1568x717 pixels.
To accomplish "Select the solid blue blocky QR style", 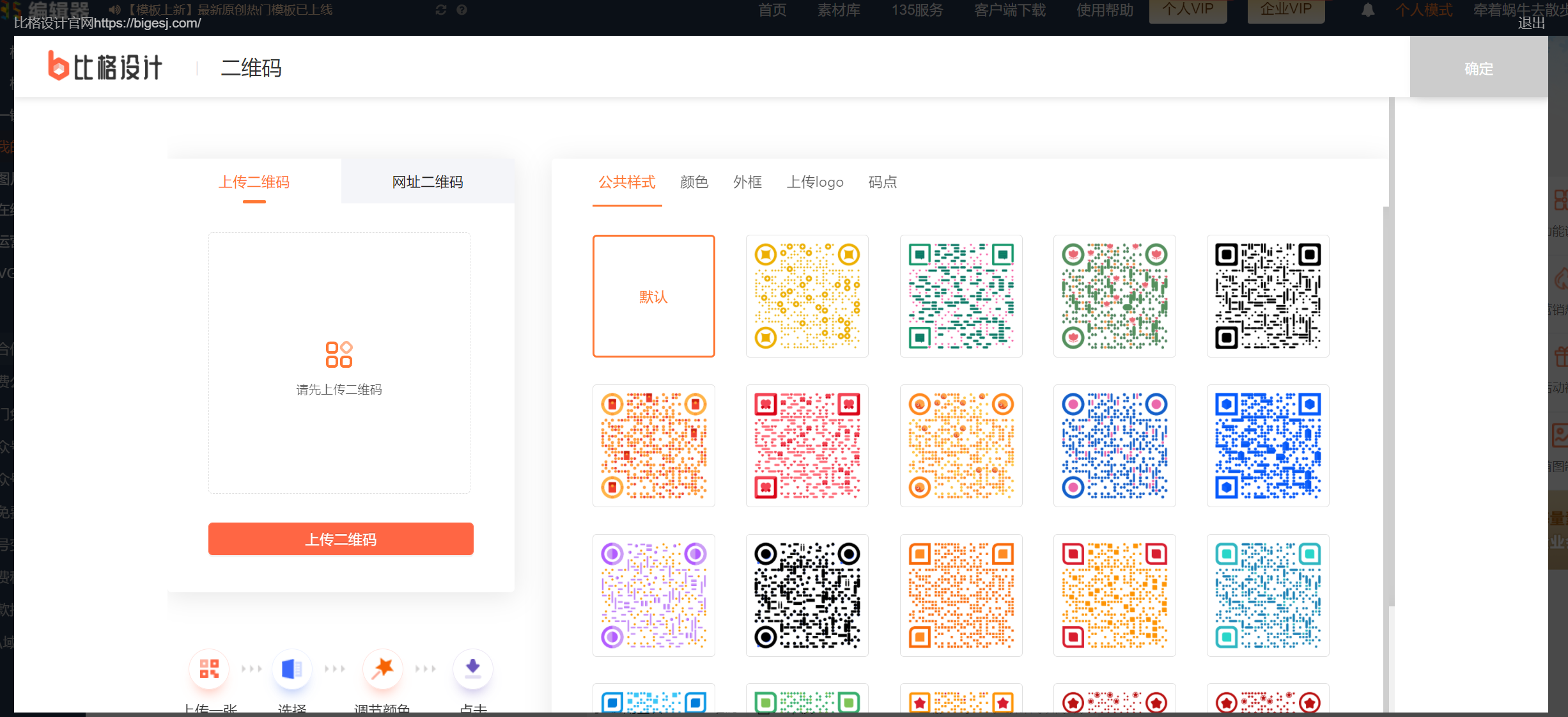I will [1268, 446].
